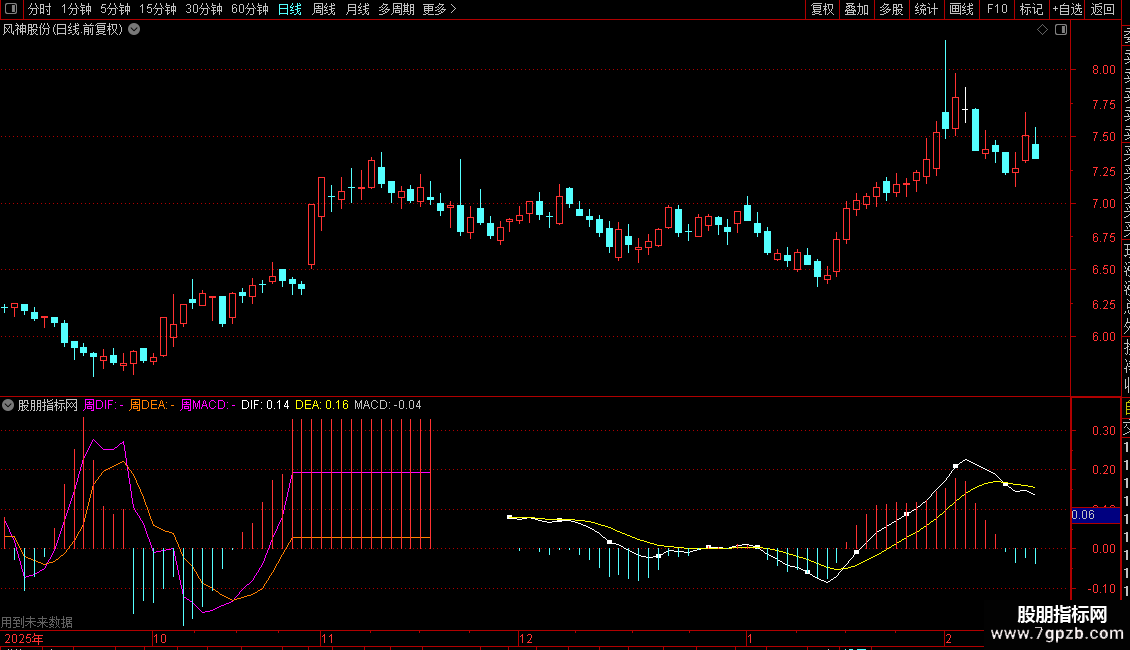Click the 7.00 price axis label

coord(1103,203)
